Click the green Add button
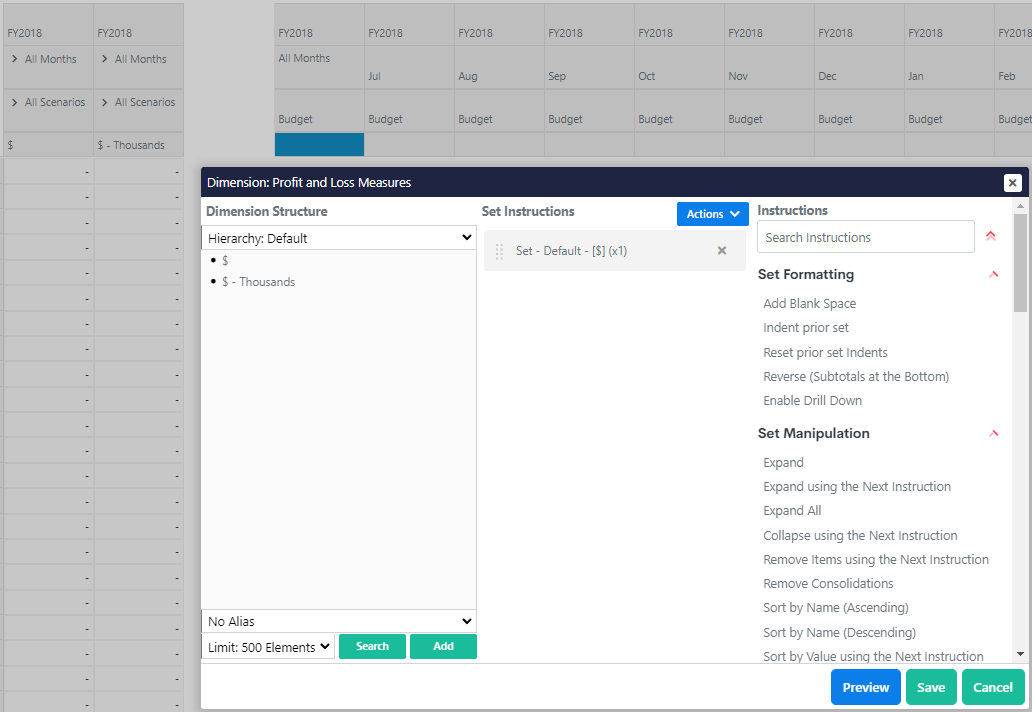This screenshot has width=1032, height=712. 443,647
